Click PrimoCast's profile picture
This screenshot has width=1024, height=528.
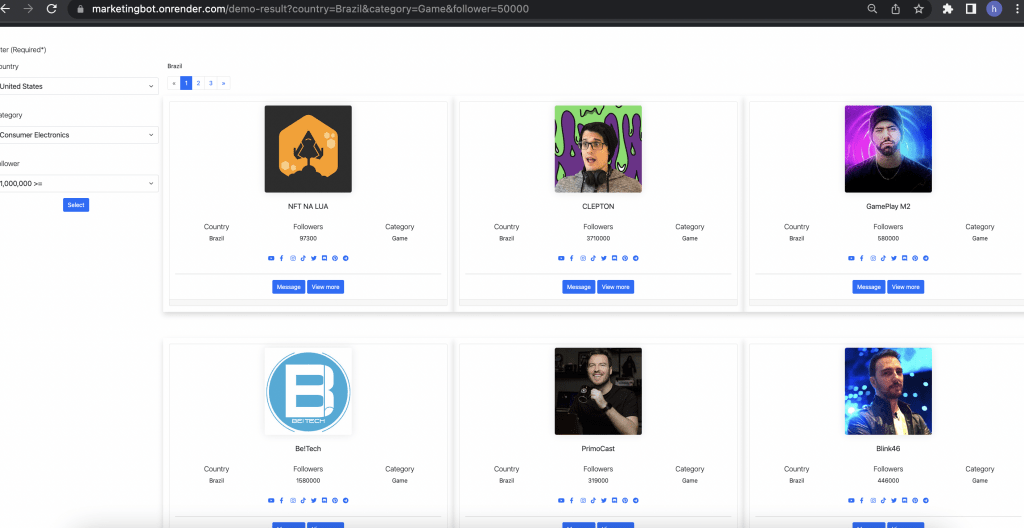[598, 391]
